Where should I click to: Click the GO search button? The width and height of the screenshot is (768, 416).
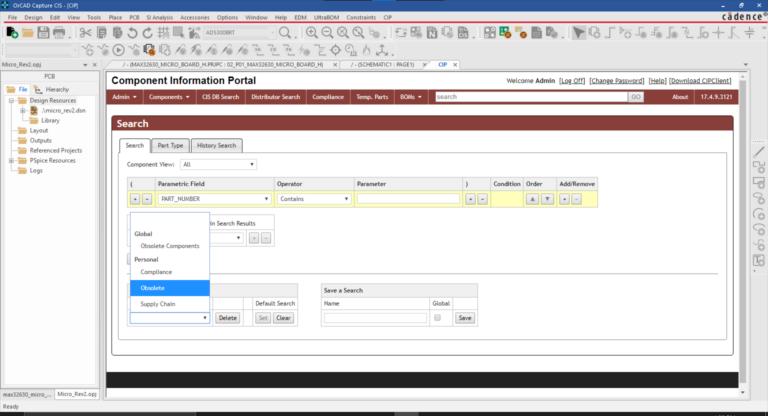coord(636,97)
